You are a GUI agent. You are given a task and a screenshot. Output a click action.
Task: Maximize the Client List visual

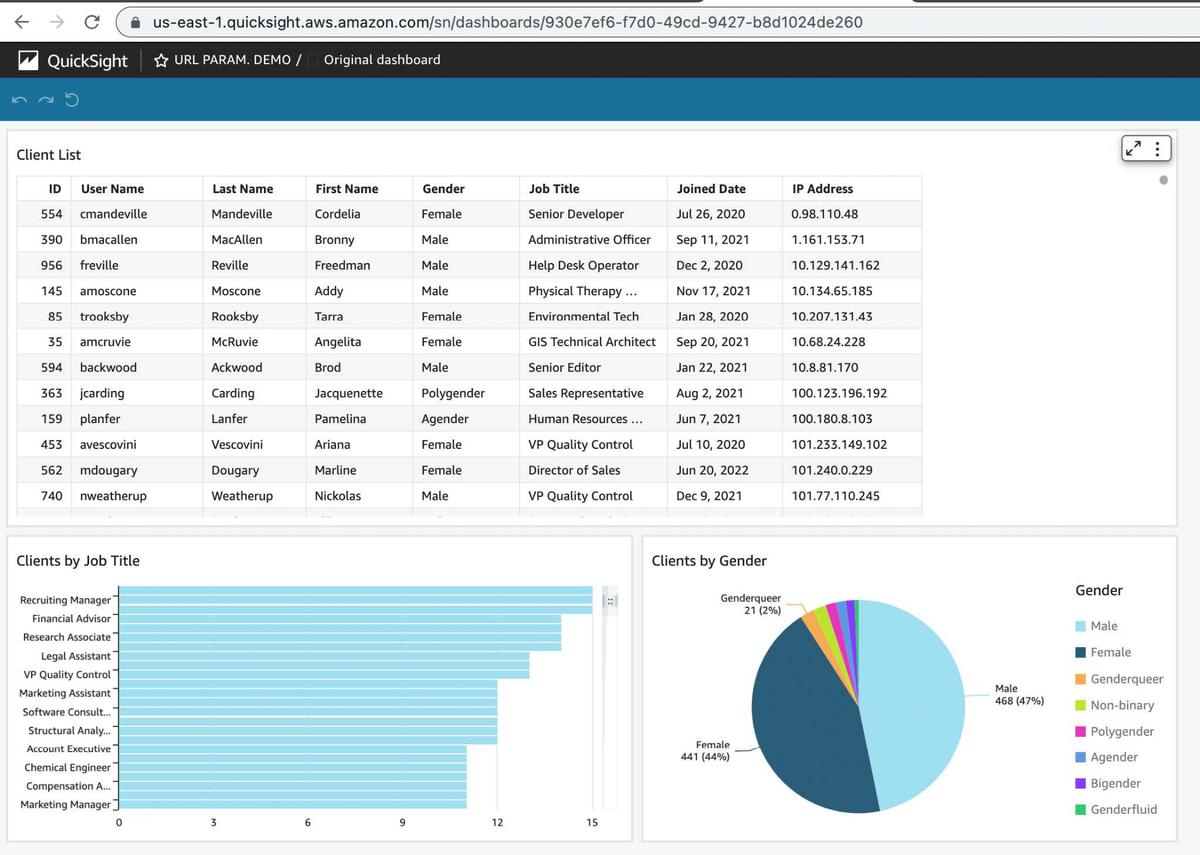[x=1133, y=149]
